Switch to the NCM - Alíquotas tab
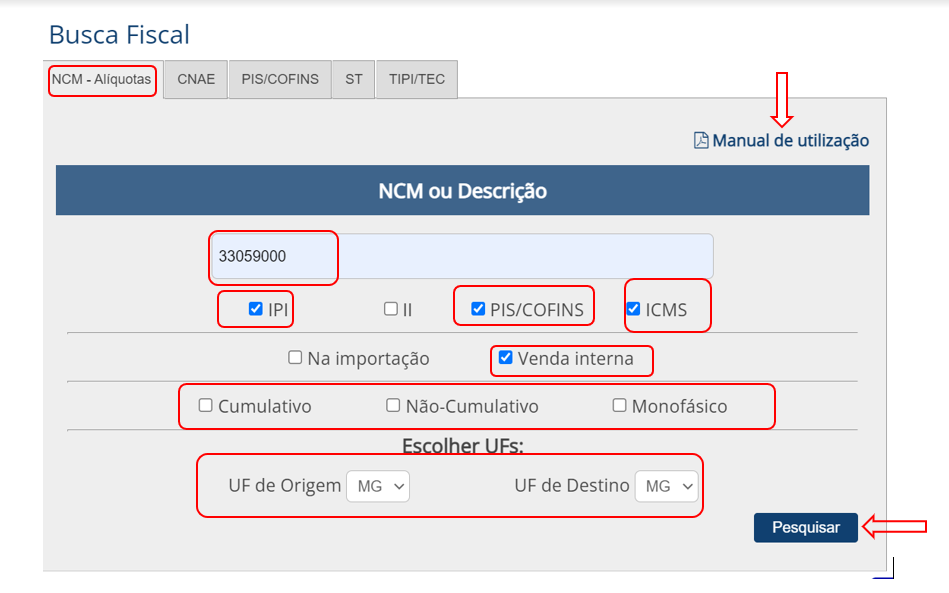Screen dimensions: 949x593 (x=102, y=80)
